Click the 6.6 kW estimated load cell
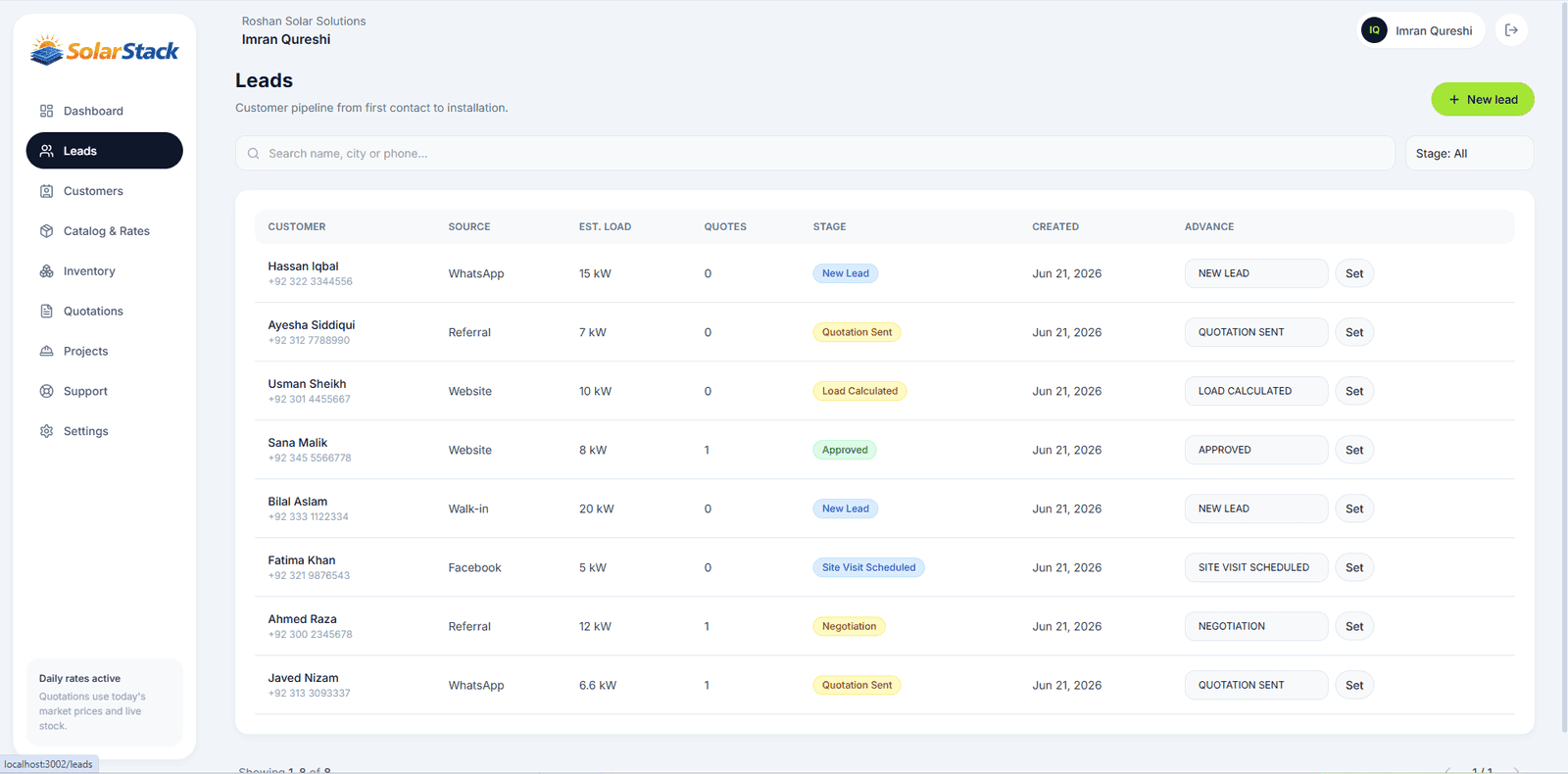 [598, 685]
